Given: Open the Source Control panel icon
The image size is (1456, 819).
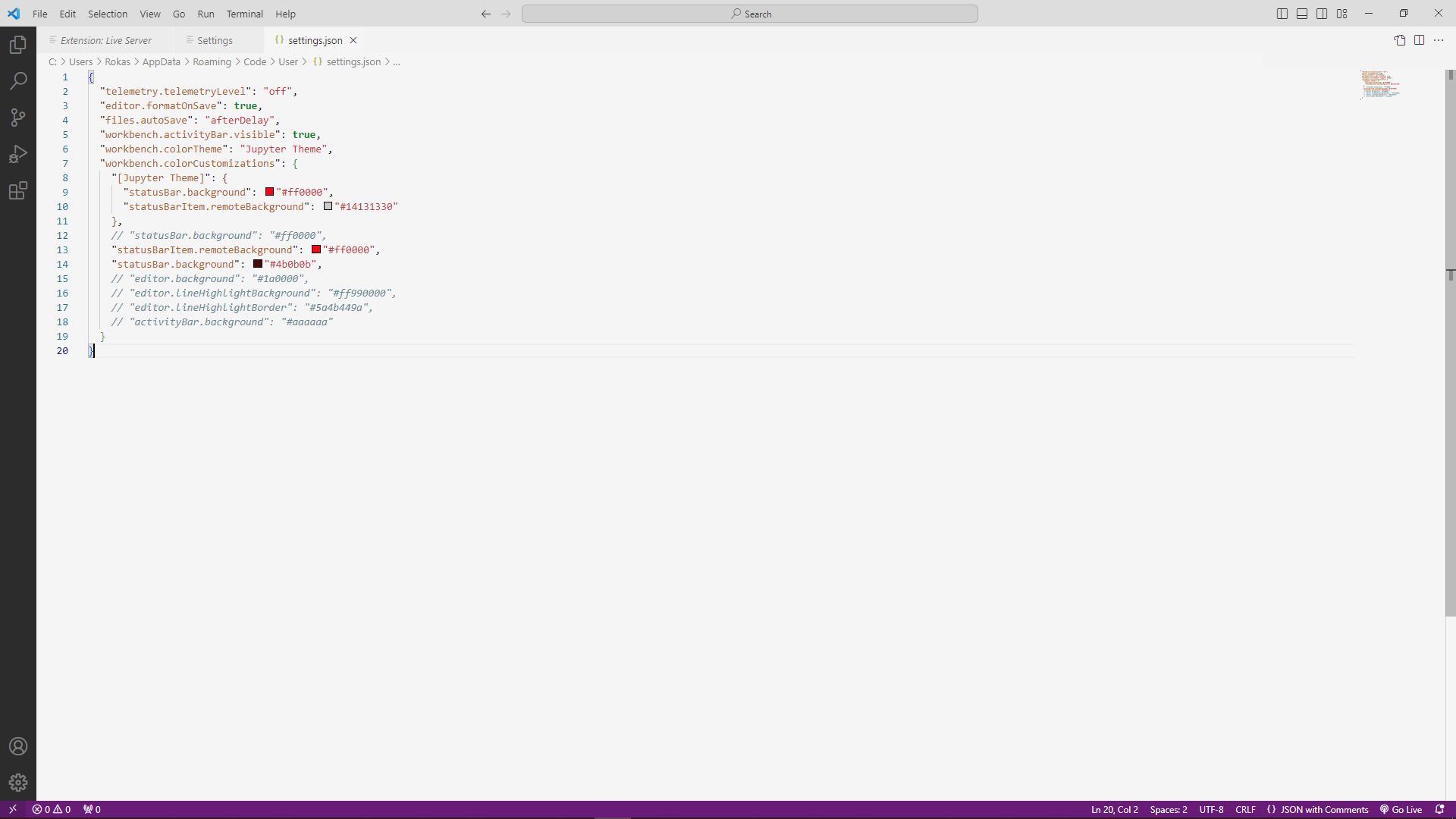Looking at the screenshot, I should click(17, 118).
